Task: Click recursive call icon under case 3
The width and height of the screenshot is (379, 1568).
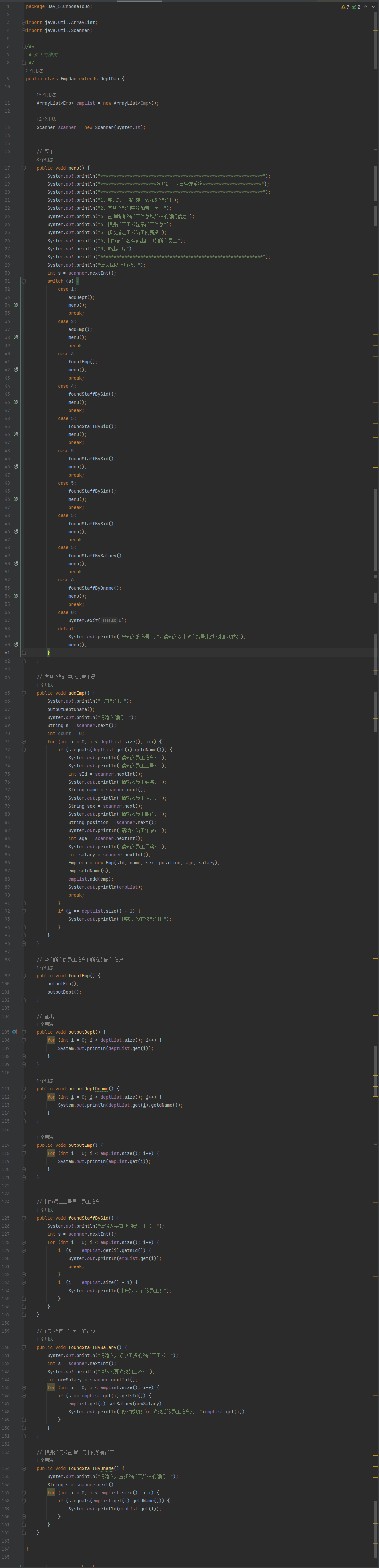Action: coord(16,369)
